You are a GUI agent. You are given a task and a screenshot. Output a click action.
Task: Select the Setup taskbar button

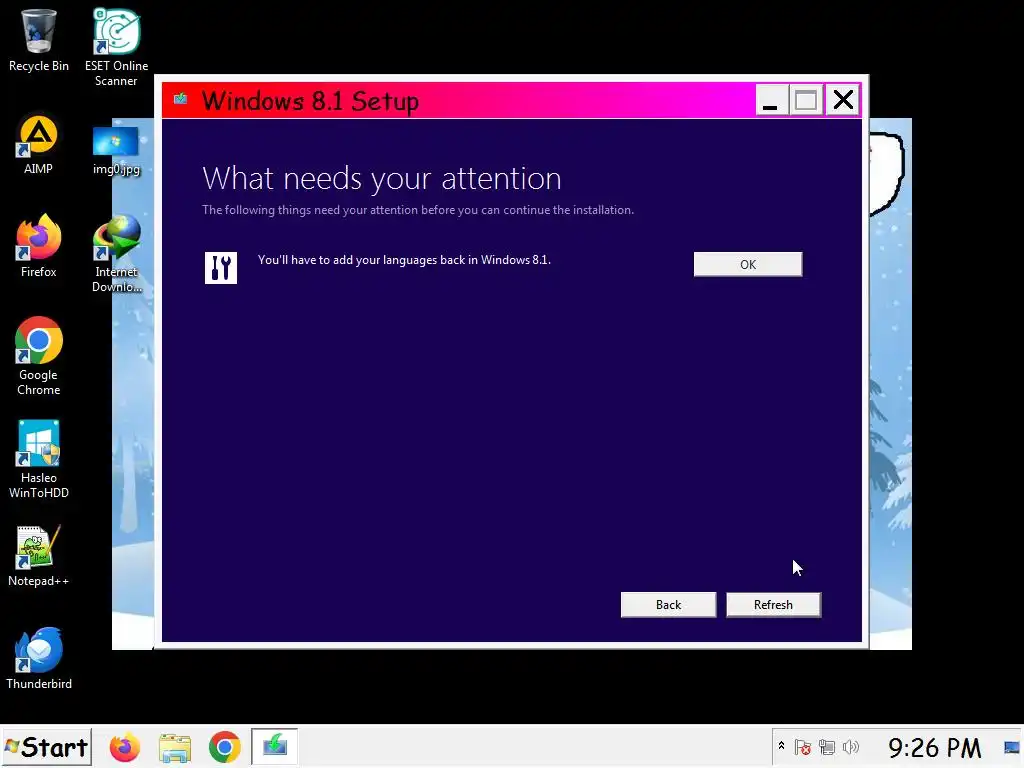[x=274, y=746]
